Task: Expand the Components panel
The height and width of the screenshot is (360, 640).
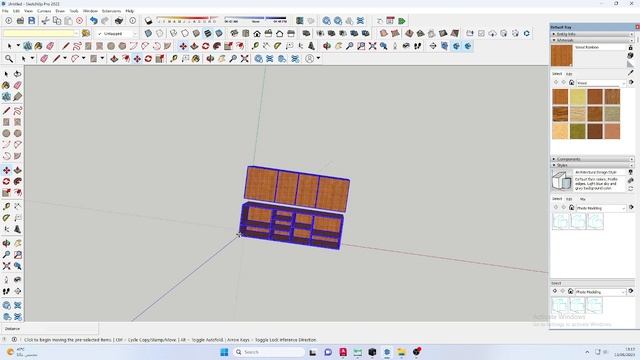Action: pyautogui.click(x=592, y=159)
